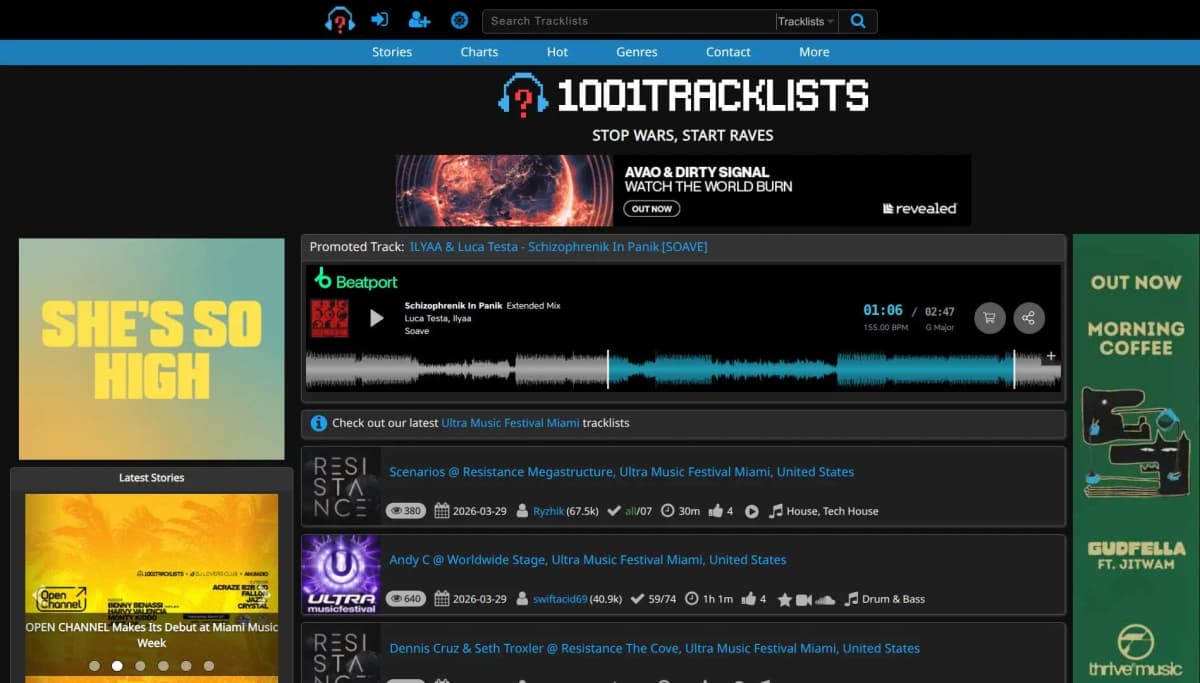Screen dimensions: 1200x683
Task: Click the 01:06 elapsed time in the player
Action: [x=883, y=310]
